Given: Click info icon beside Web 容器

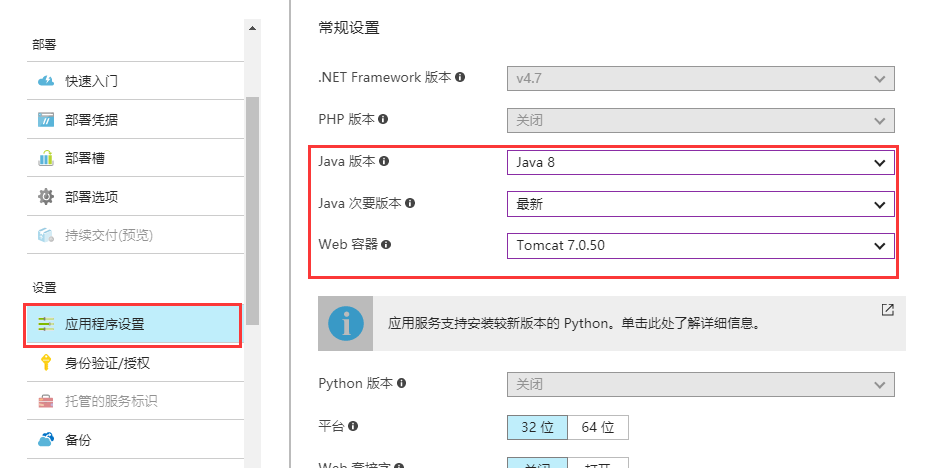Looking at the screenshot, I should (386, 244).
